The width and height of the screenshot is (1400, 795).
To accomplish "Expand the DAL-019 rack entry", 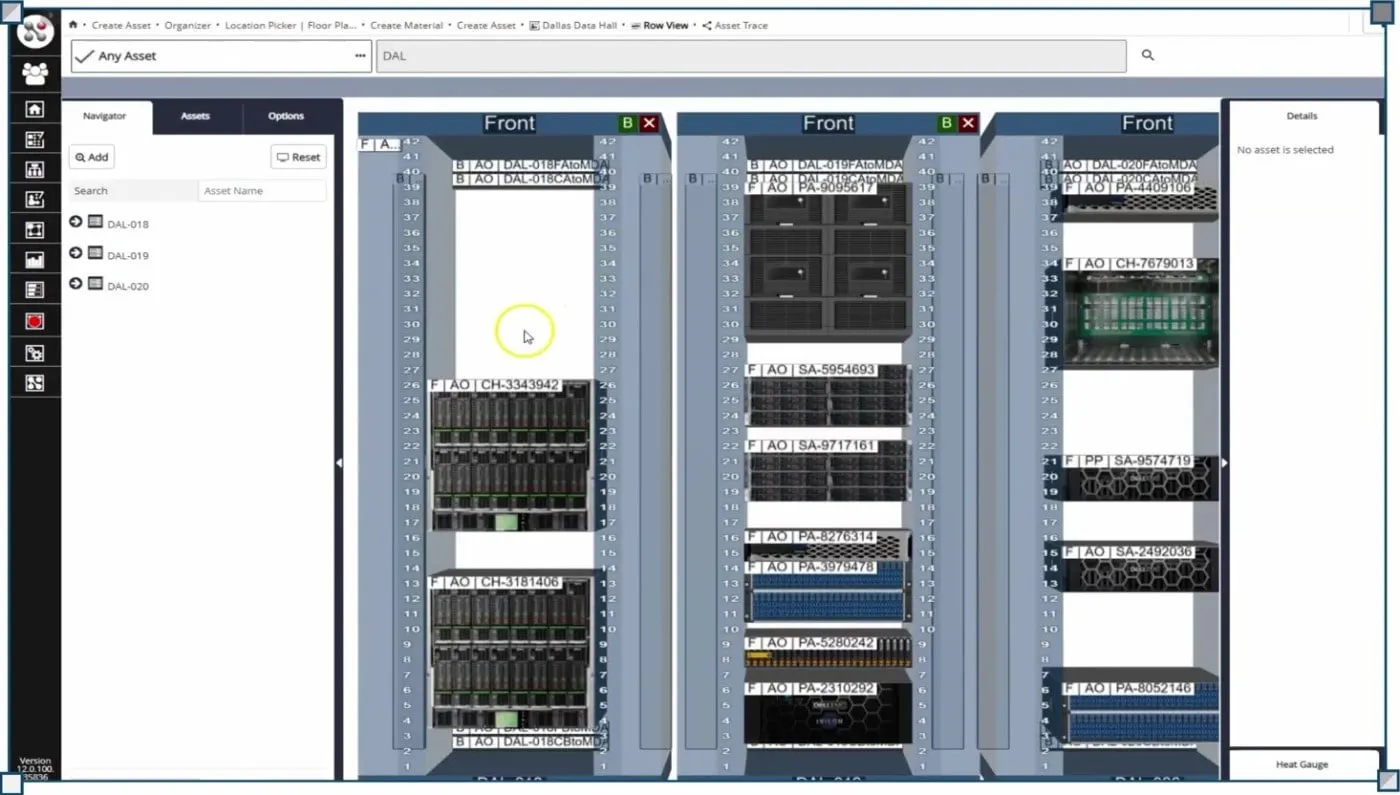I will (76, 254).
